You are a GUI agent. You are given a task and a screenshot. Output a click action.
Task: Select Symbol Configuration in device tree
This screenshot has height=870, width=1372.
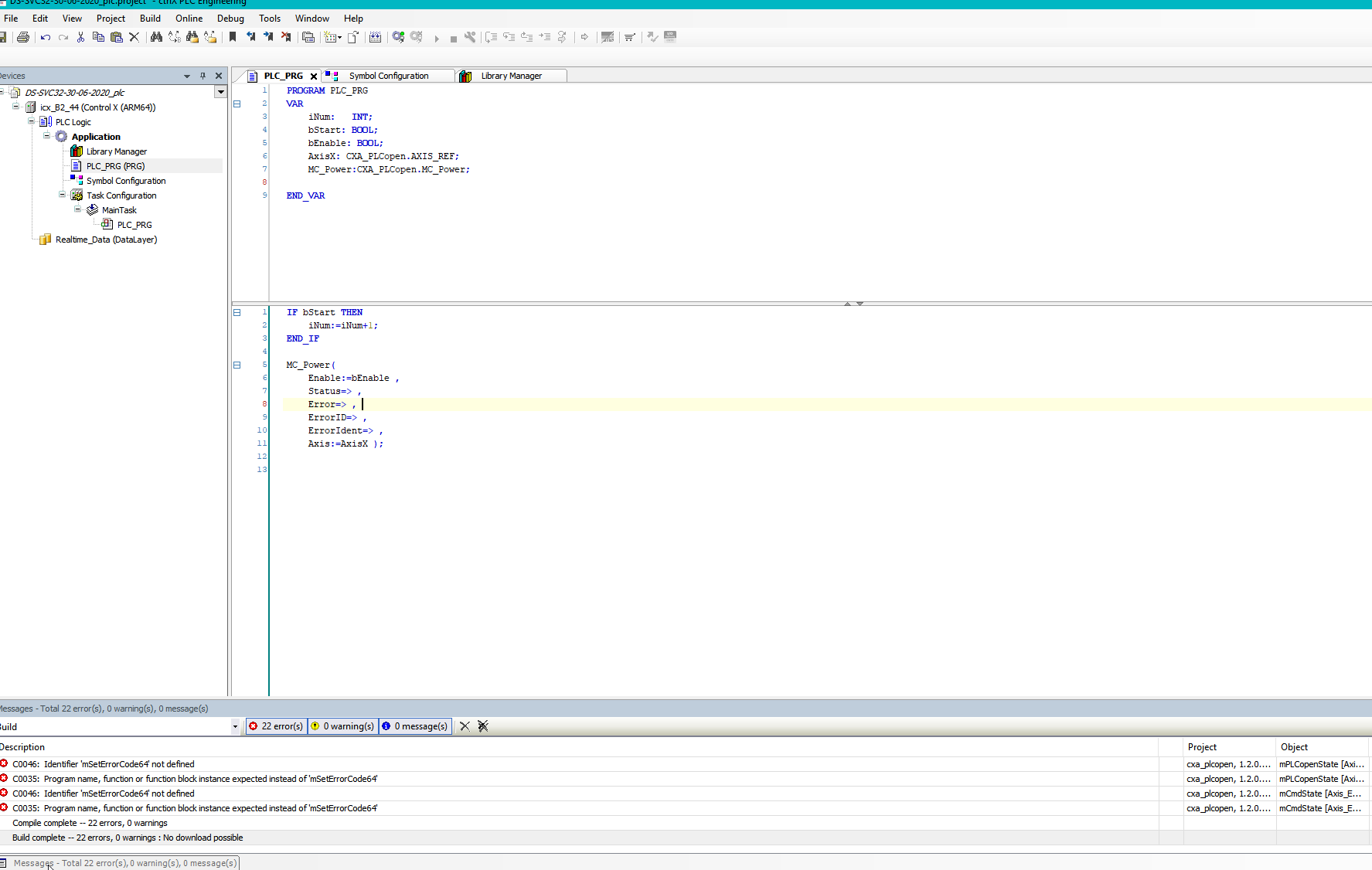(126, 181)
